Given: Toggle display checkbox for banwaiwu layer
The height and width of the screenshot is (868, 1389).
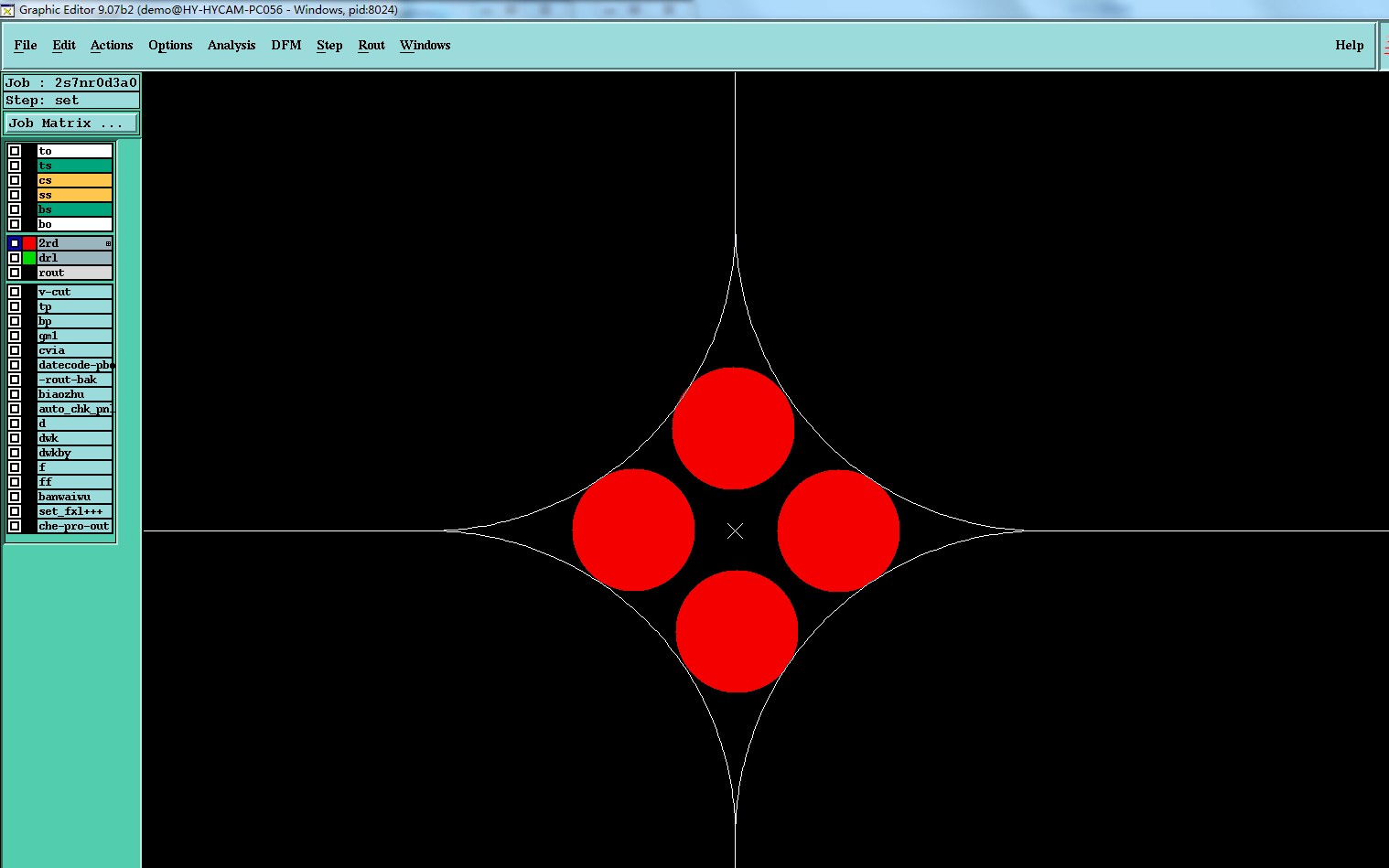Looking at the screenshot, I should click(15, 497).
